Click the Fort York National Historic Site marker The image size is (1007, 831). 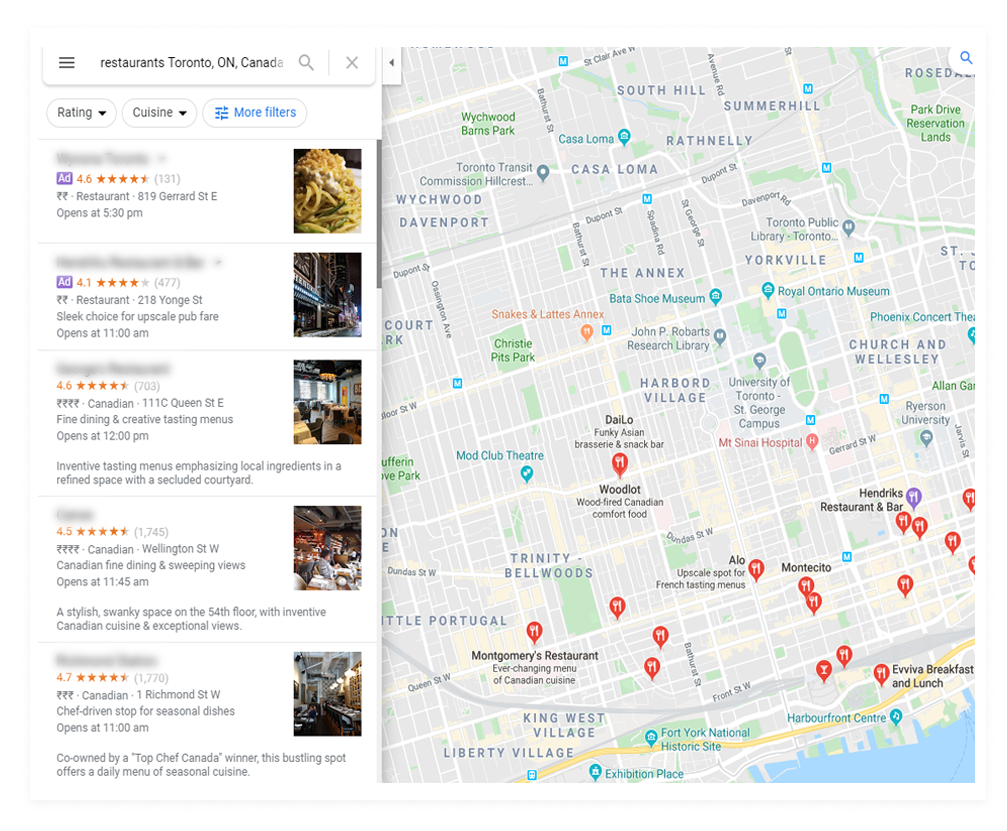[651, 736]
